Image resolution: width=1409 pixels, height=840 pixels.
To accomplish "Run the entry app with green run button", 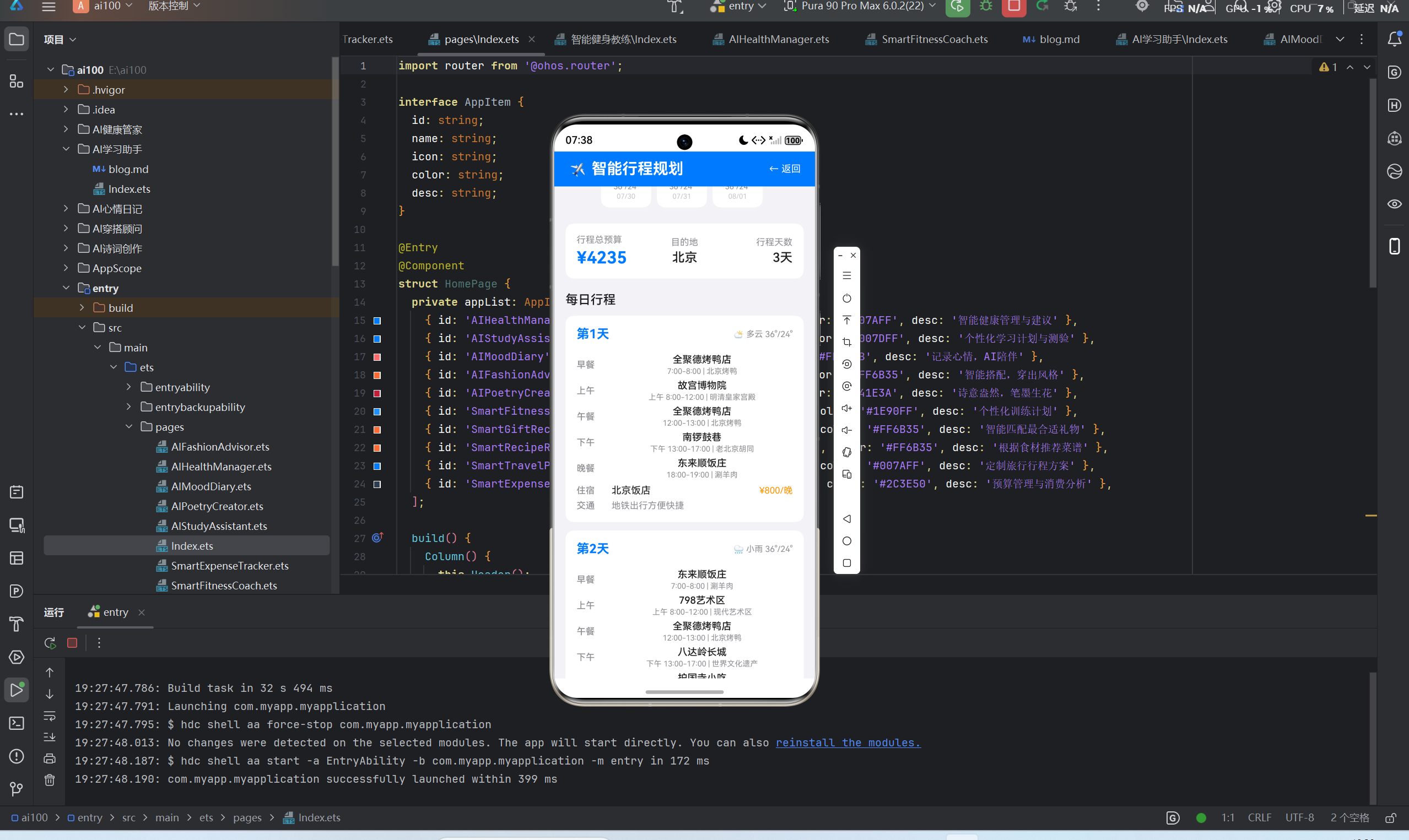I will click(x=957, y=6).
